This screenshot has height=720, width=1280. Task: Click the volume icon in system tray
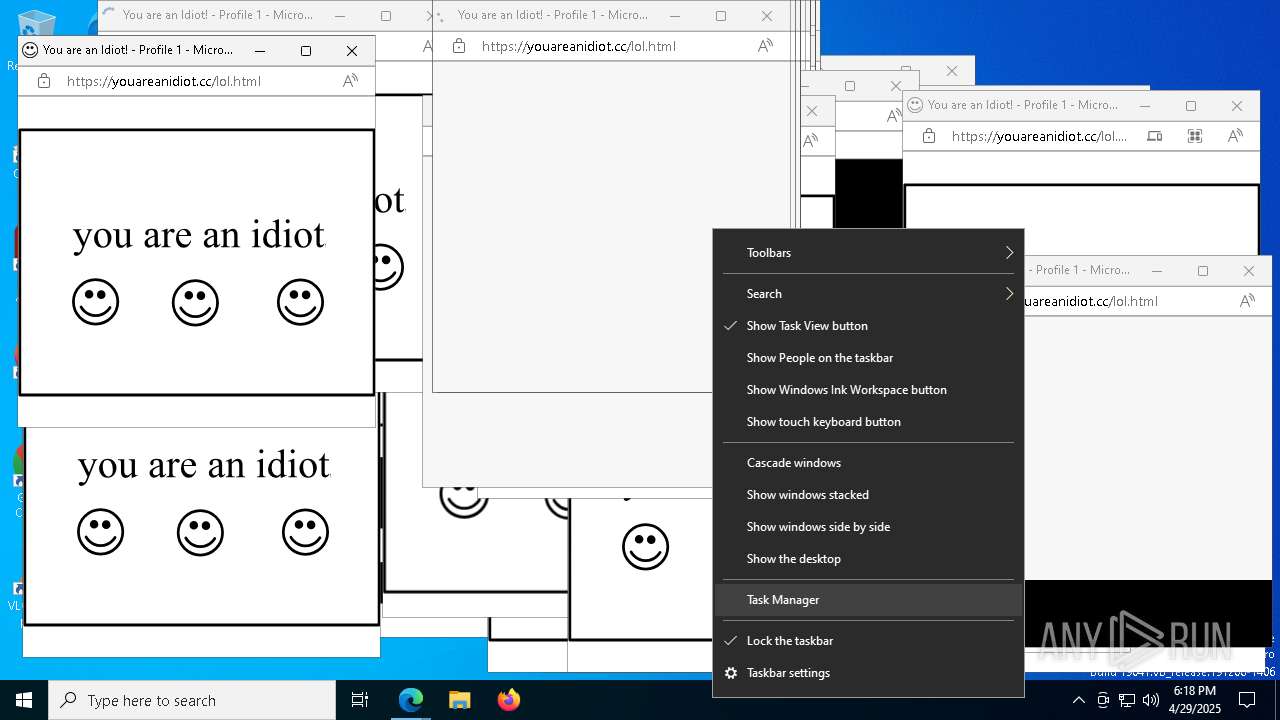(1150, 700)
